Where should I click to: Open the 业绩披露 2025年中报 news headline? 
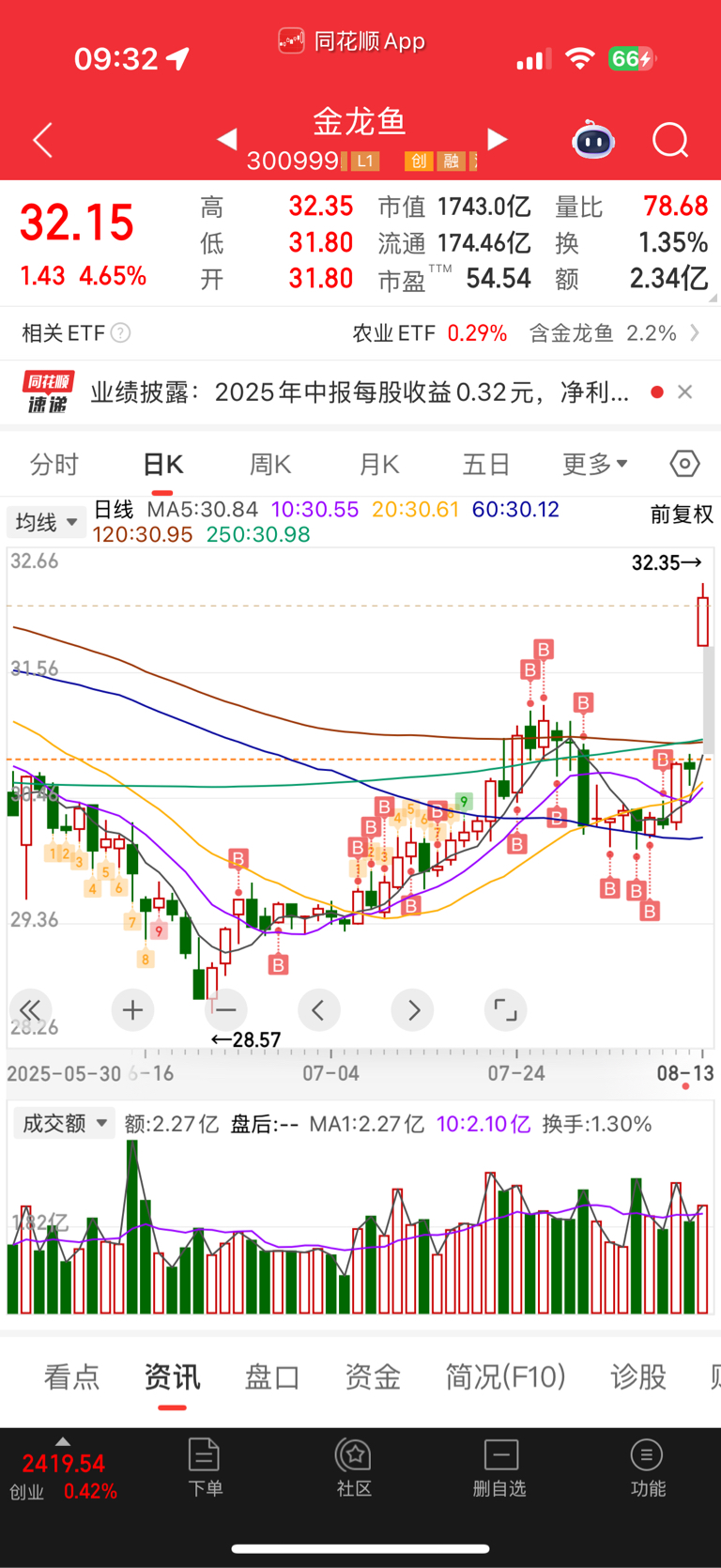click(360, 392)
